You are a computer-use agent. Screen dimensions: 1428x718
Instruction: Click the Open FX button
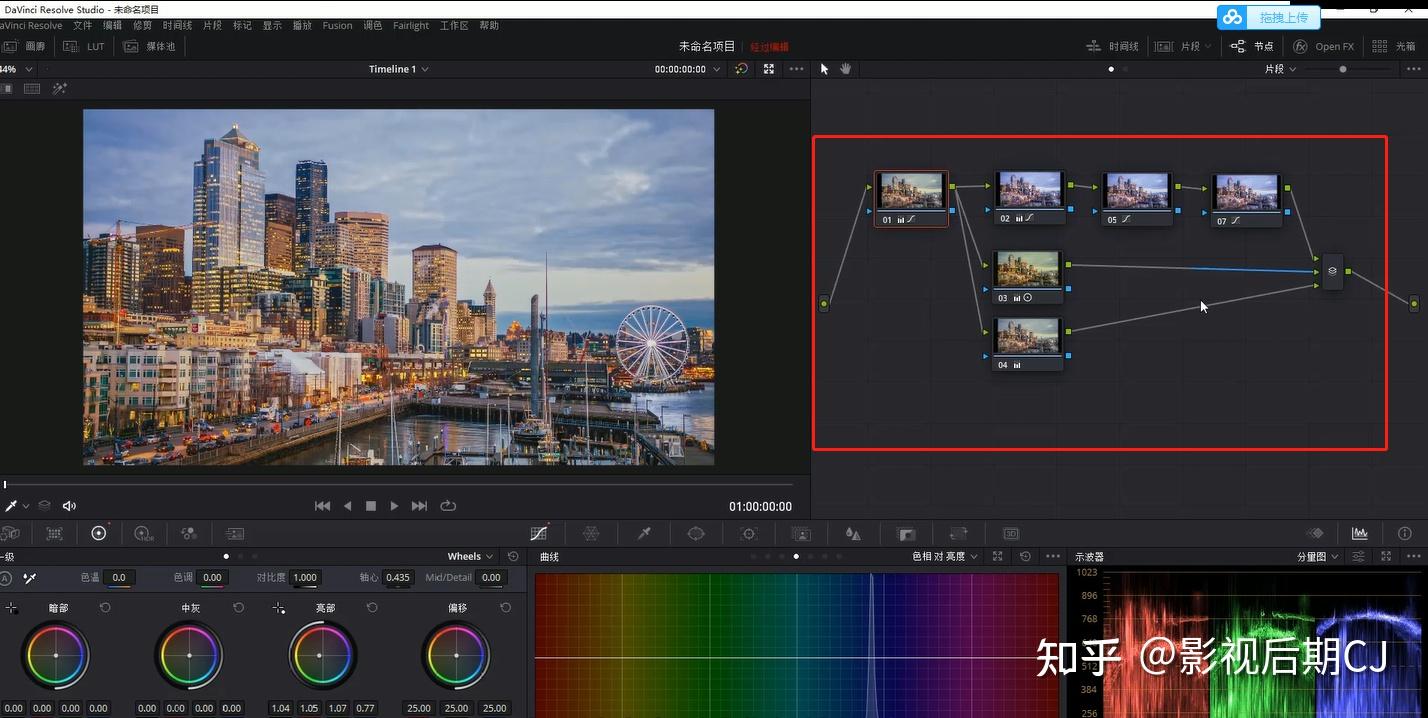[1323, 46]
